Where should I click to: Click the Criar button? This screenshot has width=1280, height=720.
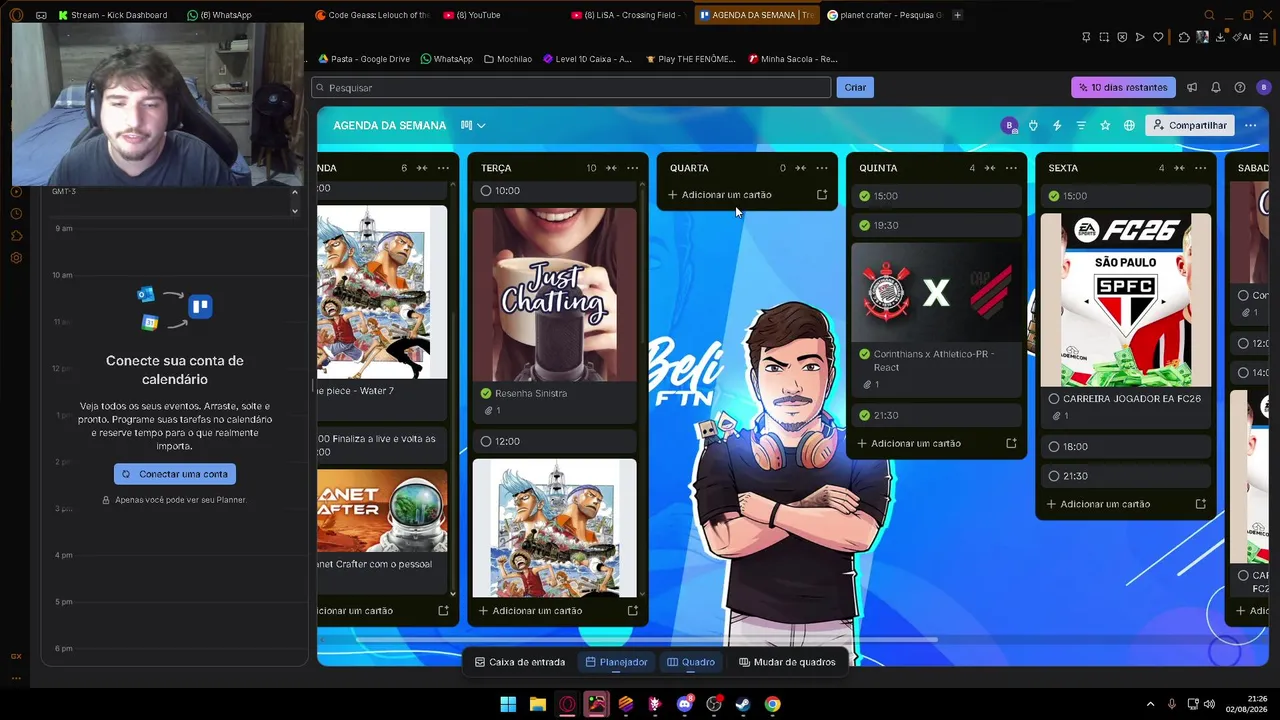coord(855,87)
